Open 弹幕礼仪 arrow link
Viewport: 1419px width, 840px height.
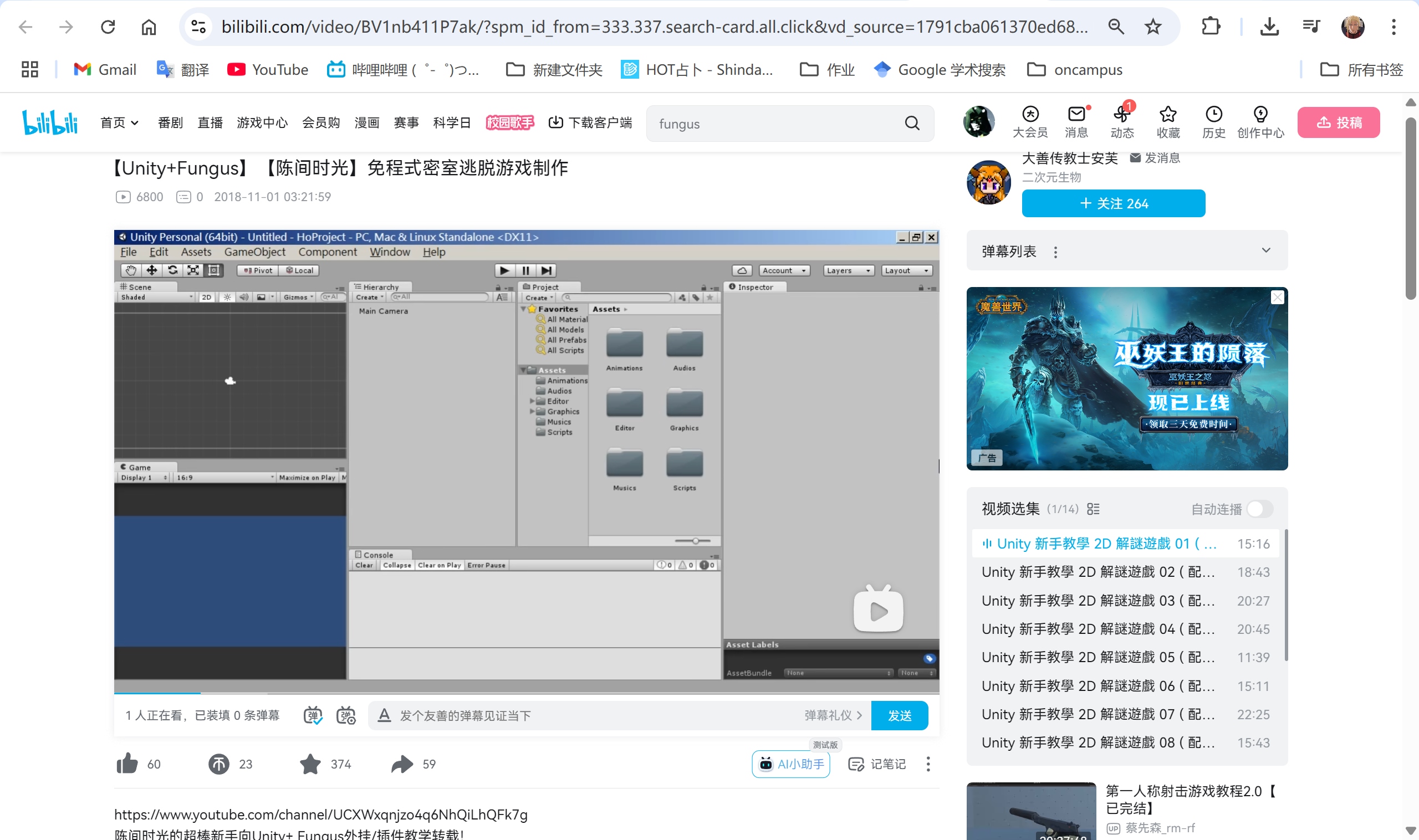pos(834,715)
